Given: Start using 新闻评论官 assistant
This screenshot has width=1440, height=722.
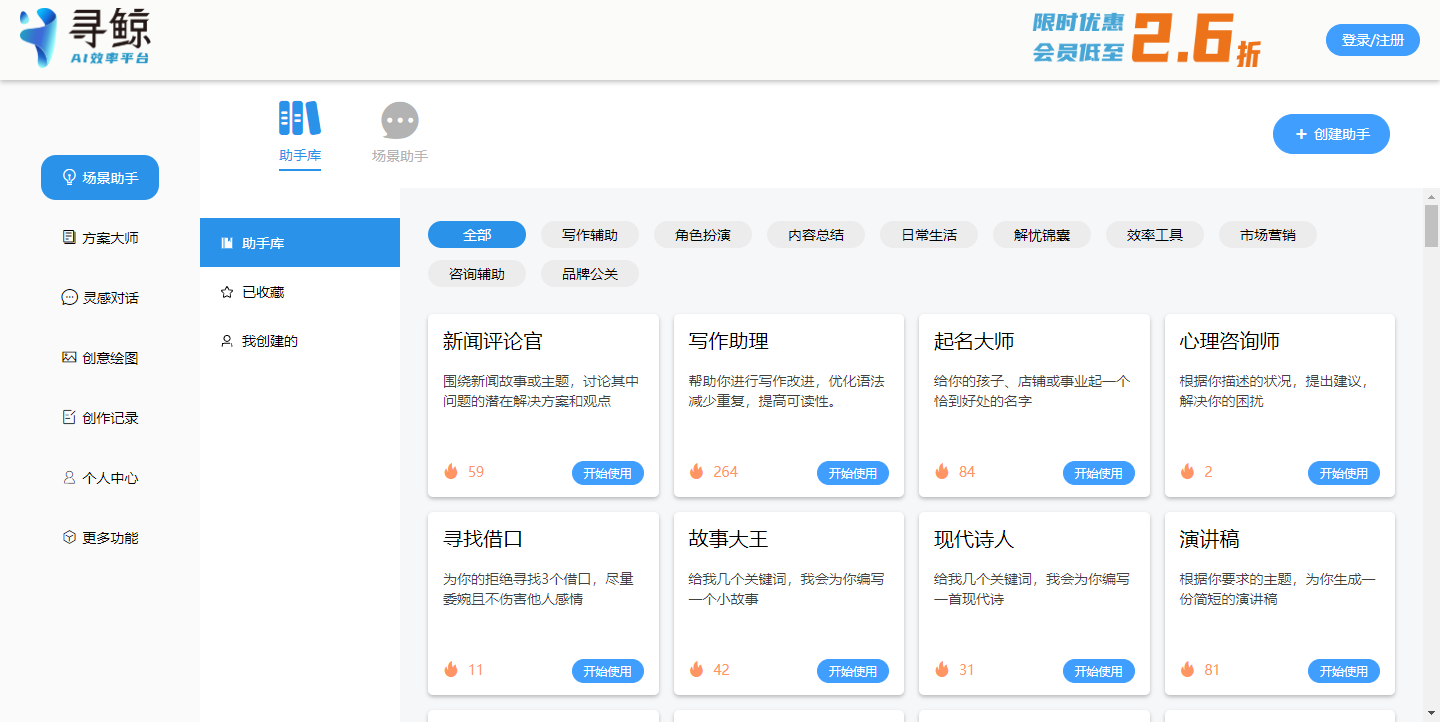Looking at the screenshot, I should point(608,473).
